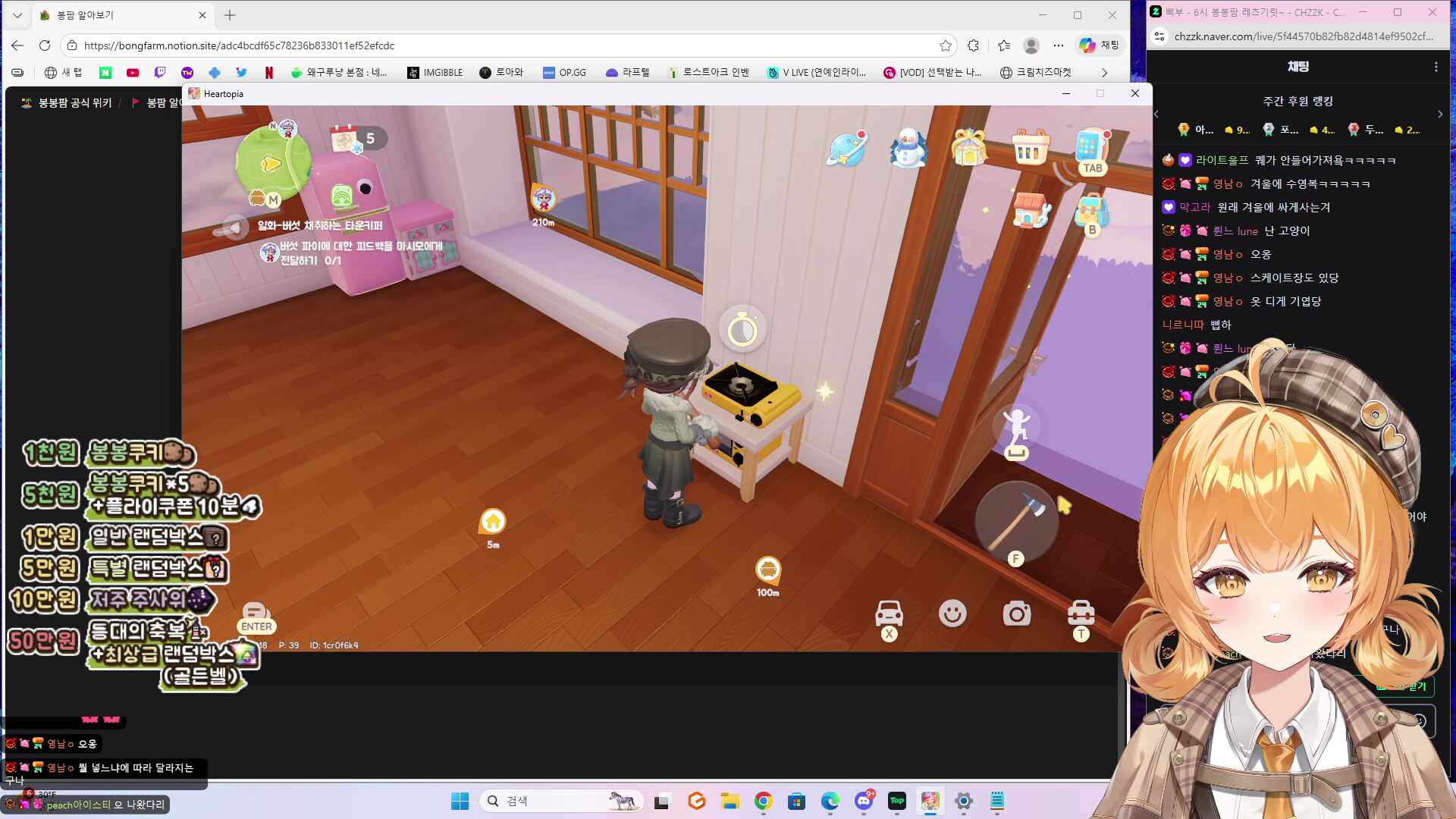Open the toolbox marked T
Image resolution: width=1456 pixels, height=819 pixels.
1081,616
